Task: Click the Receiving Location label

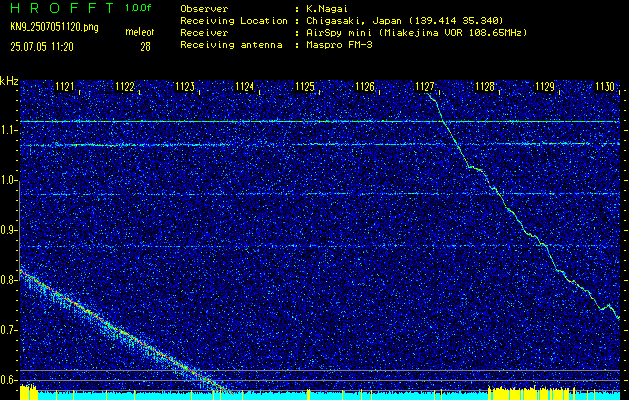Action: coord(234,20)
